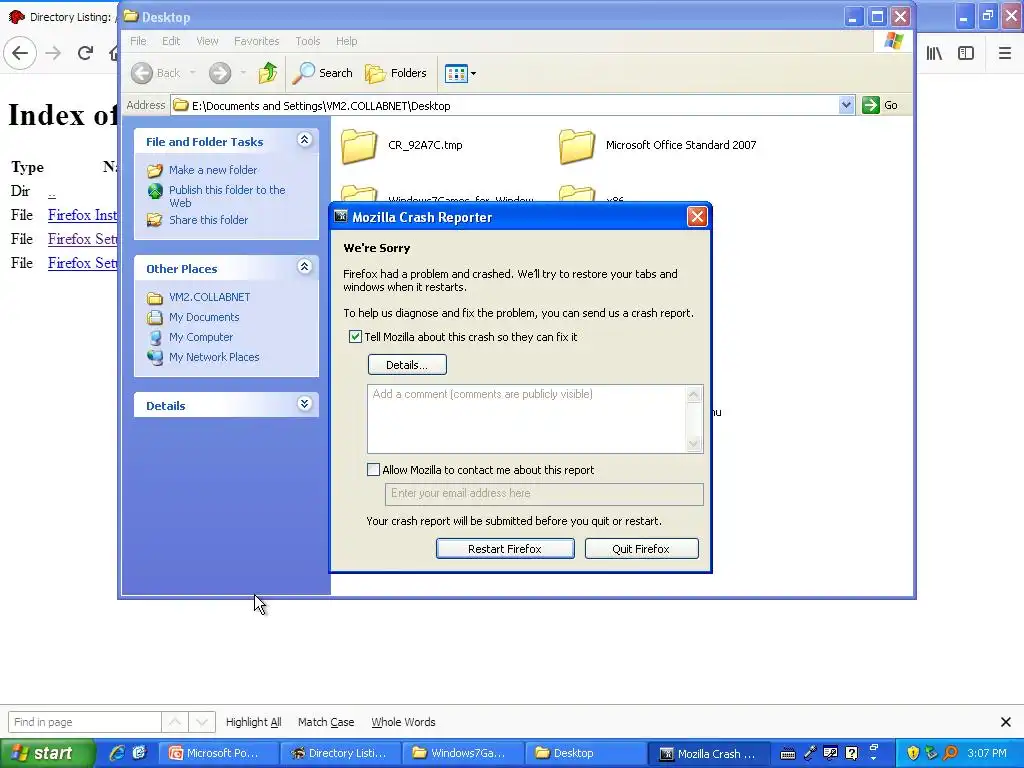Open Edit menu in Desktop explorer window

[x=171, y=40]
